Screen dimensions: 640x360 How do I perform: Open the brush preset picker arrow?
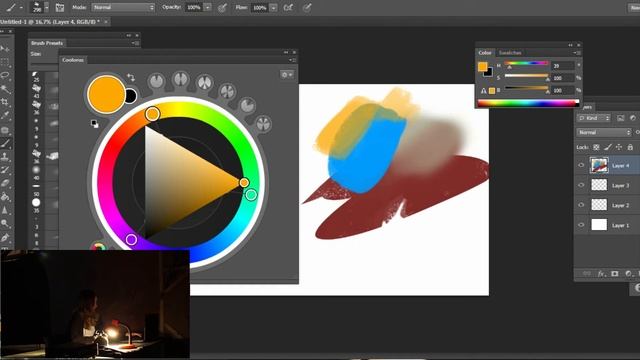[x=47, y=7]
